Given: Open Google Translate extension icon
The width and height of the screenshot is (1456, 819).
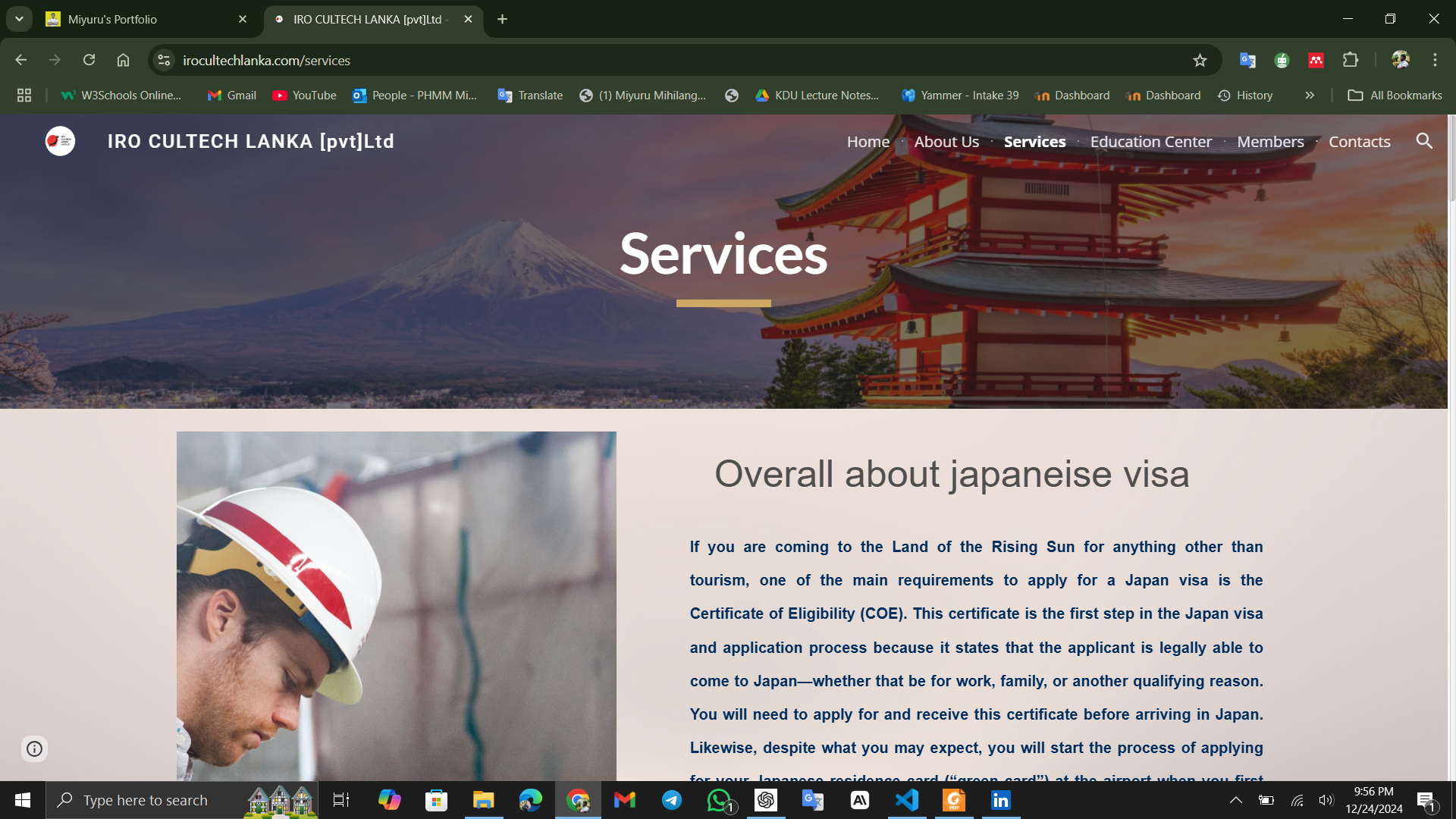Looking at the screenshot, I should (1247, 60).
